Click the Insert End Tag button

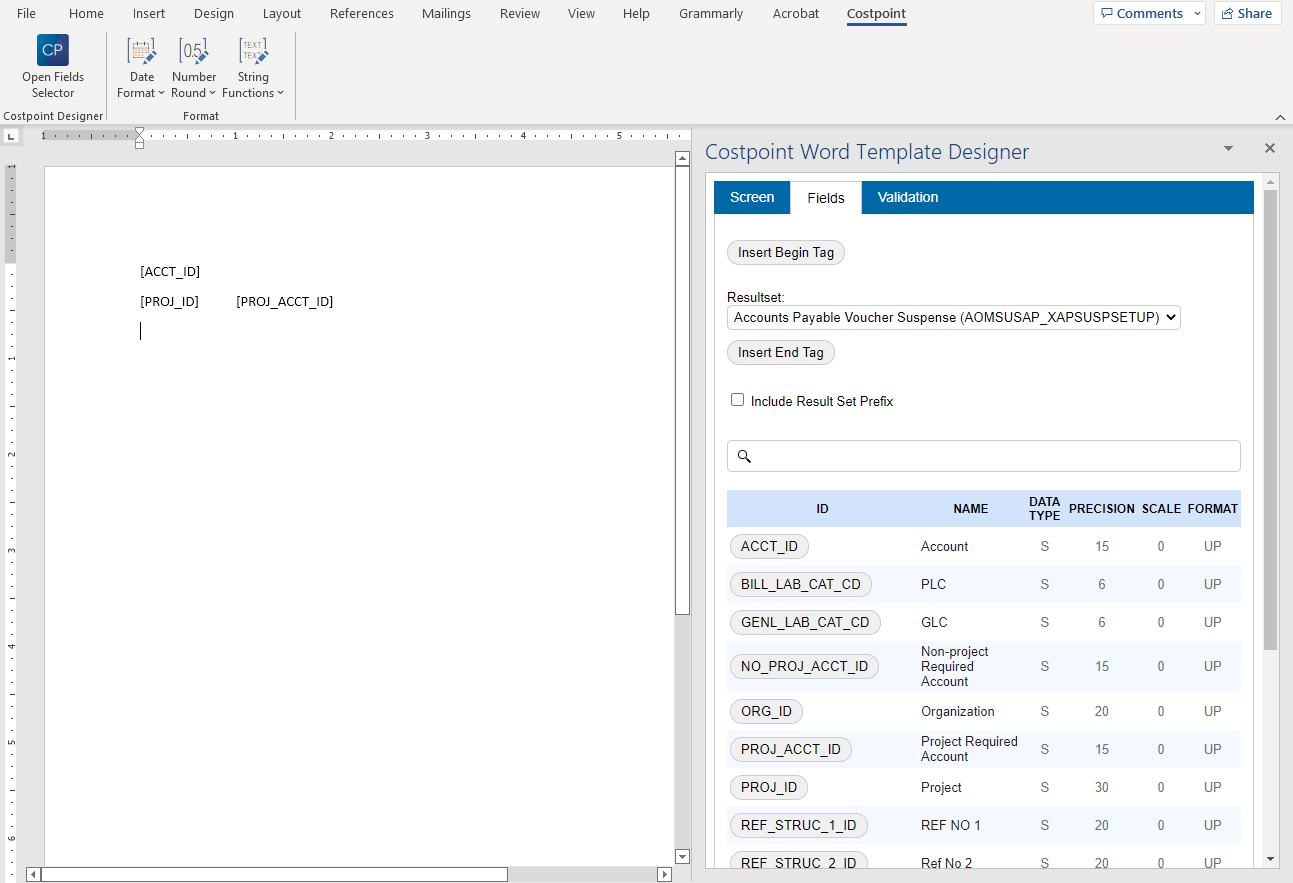click(780, 352)
